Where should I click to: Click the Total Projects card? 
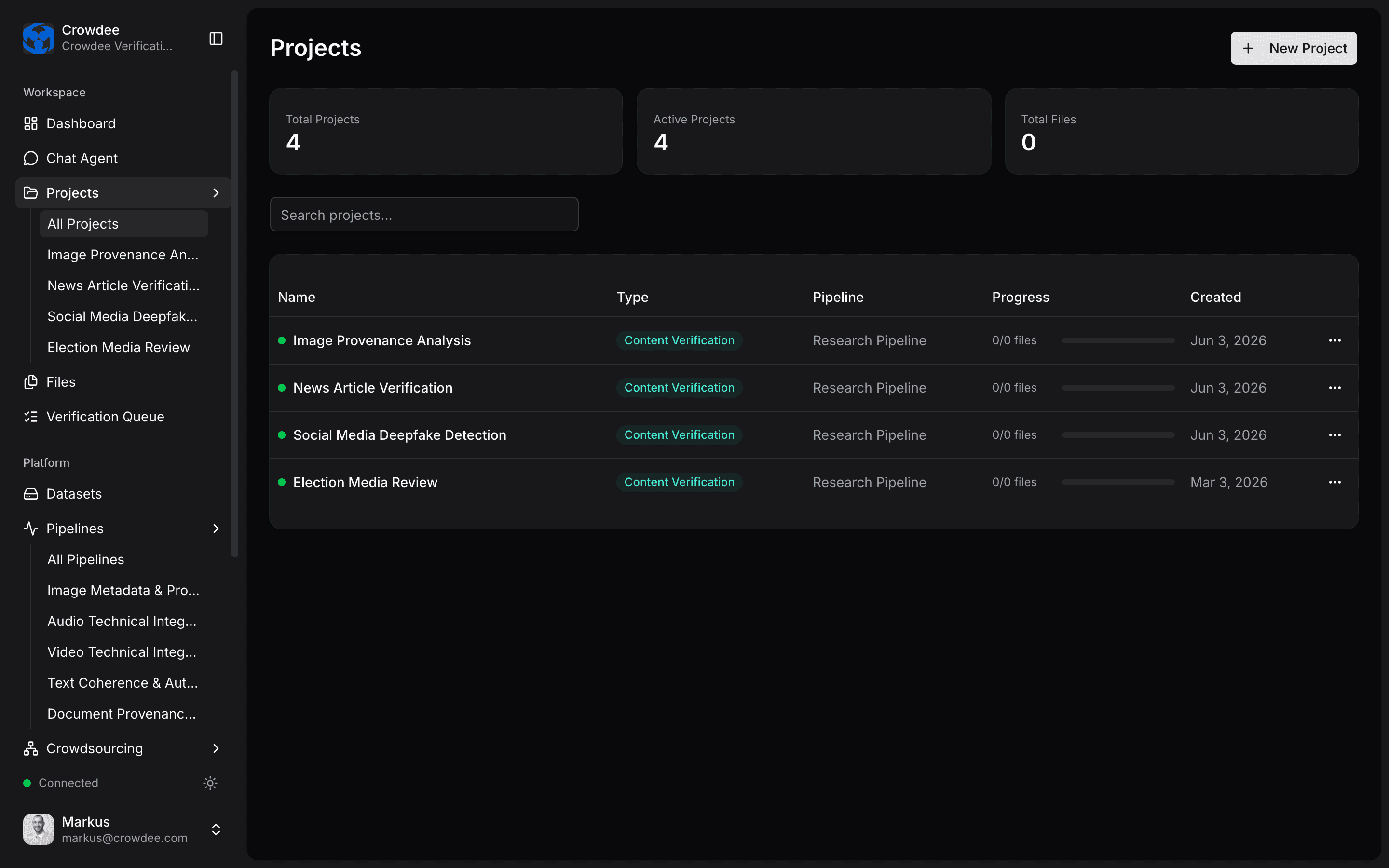pos(446,131)
